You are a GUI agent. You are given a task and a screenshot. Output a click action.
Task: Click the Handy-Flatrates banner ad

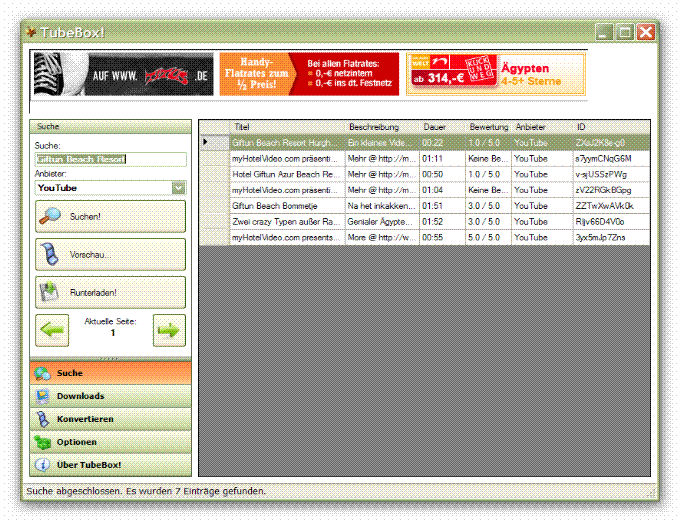click(x=309, y=74)
